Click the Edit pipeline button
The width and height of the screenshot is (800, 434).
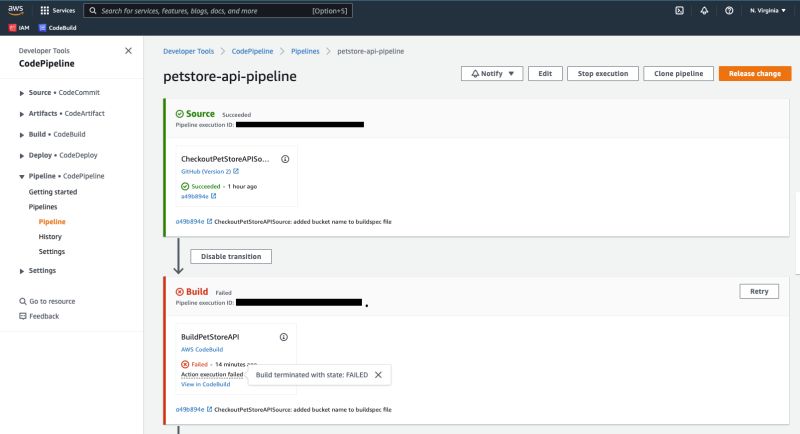tap(545, 73)
